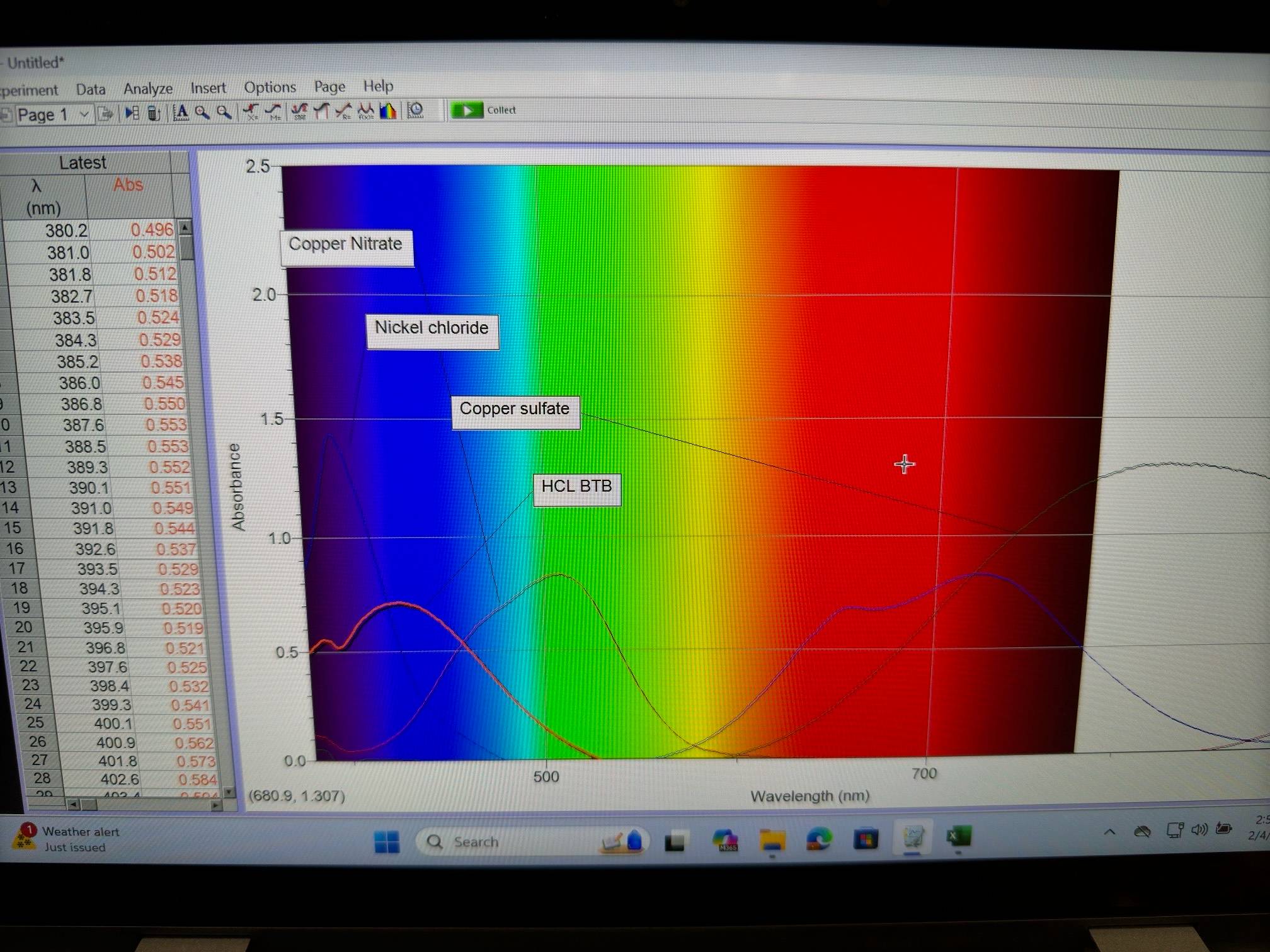Screen dimensions: 1270x952
Task: Click the Zoom In magnifier icon
Action: [202, 113]
